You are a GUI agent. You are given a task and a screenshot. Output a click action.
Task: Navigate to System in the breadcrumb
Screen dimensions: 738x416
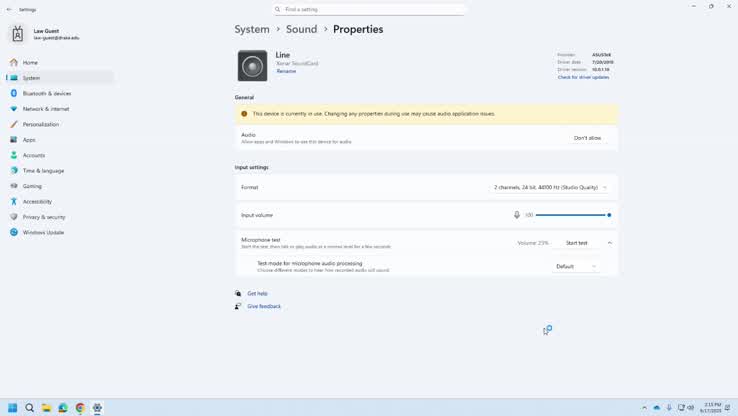[252, 29]
